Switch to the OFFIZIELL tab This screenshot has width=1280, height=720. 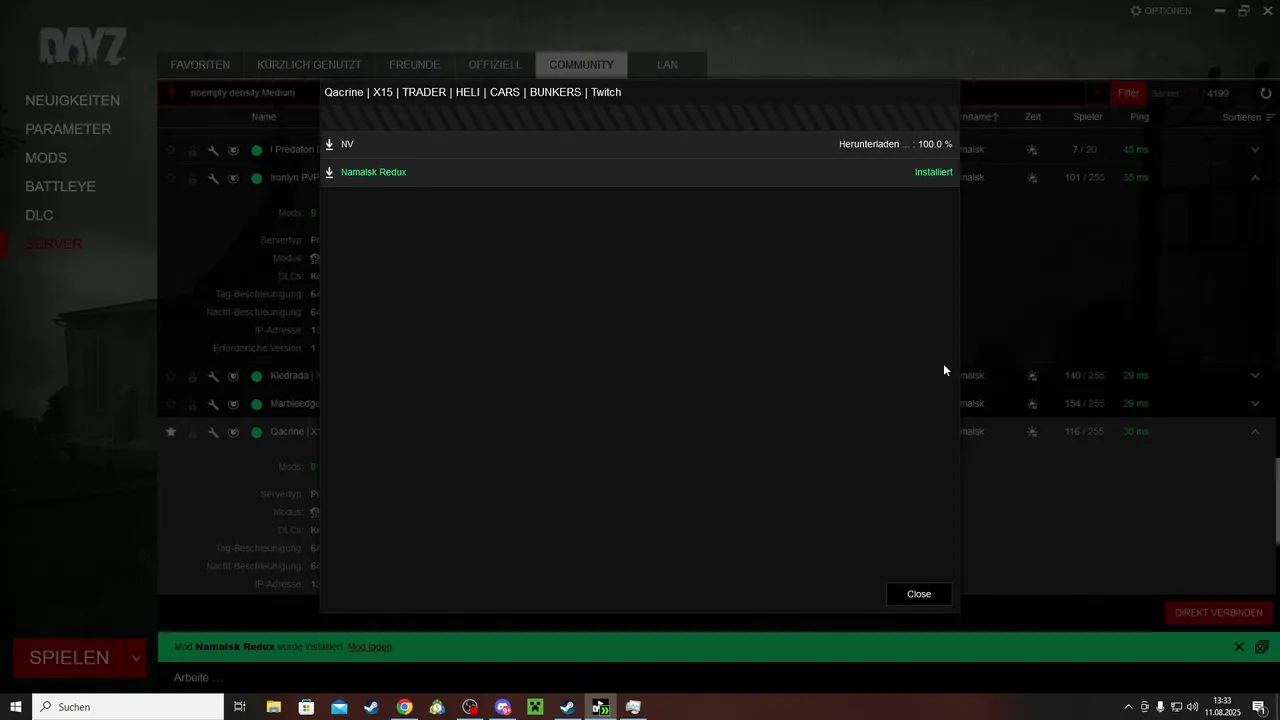click(x=495, y=65)
